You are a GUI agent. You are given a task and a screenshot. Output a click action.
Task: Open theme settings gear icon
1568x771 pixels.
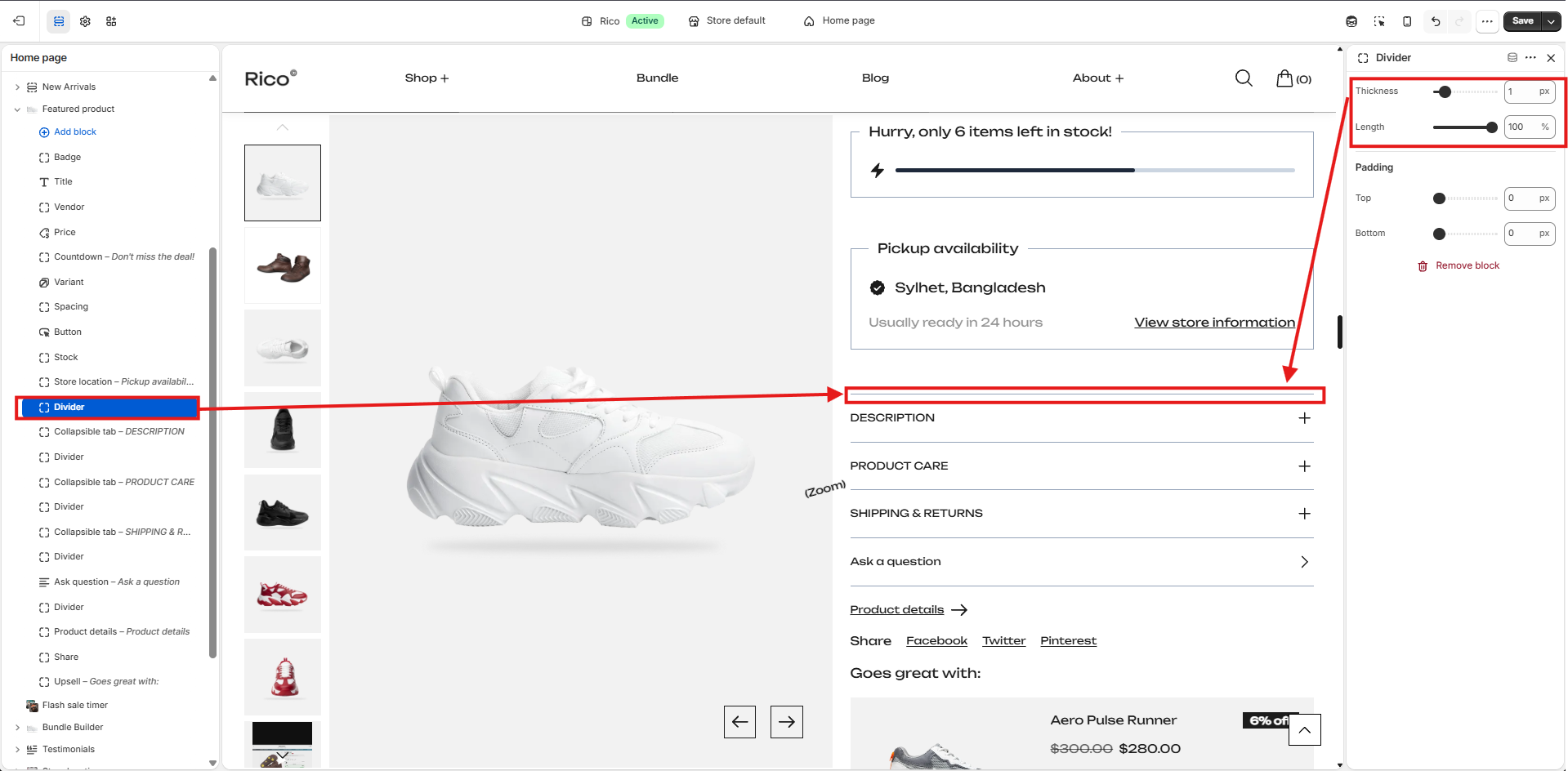pyautogui.click(x=85, y=21)
